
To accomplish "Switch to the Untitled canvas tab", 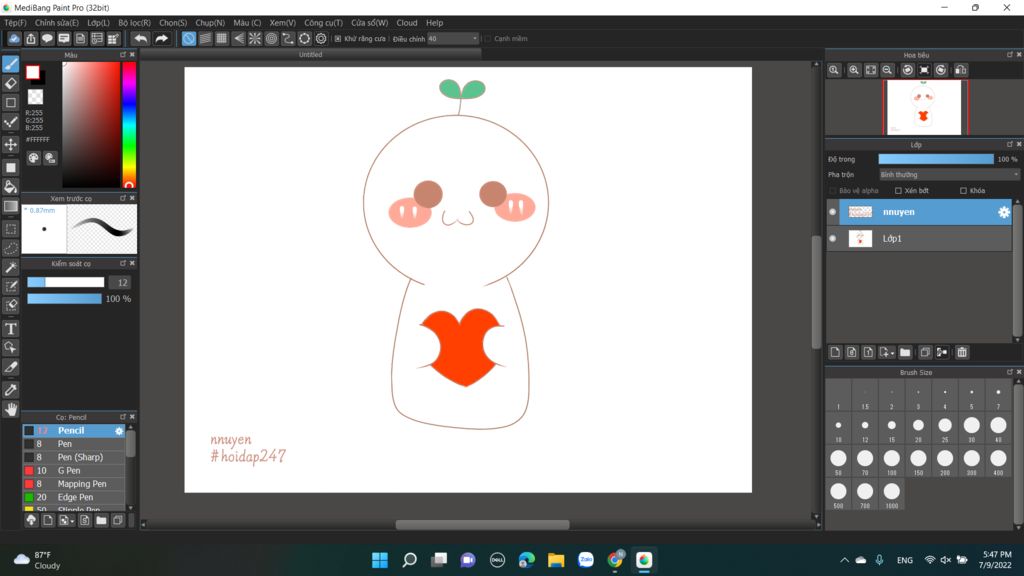I will 310,55.
